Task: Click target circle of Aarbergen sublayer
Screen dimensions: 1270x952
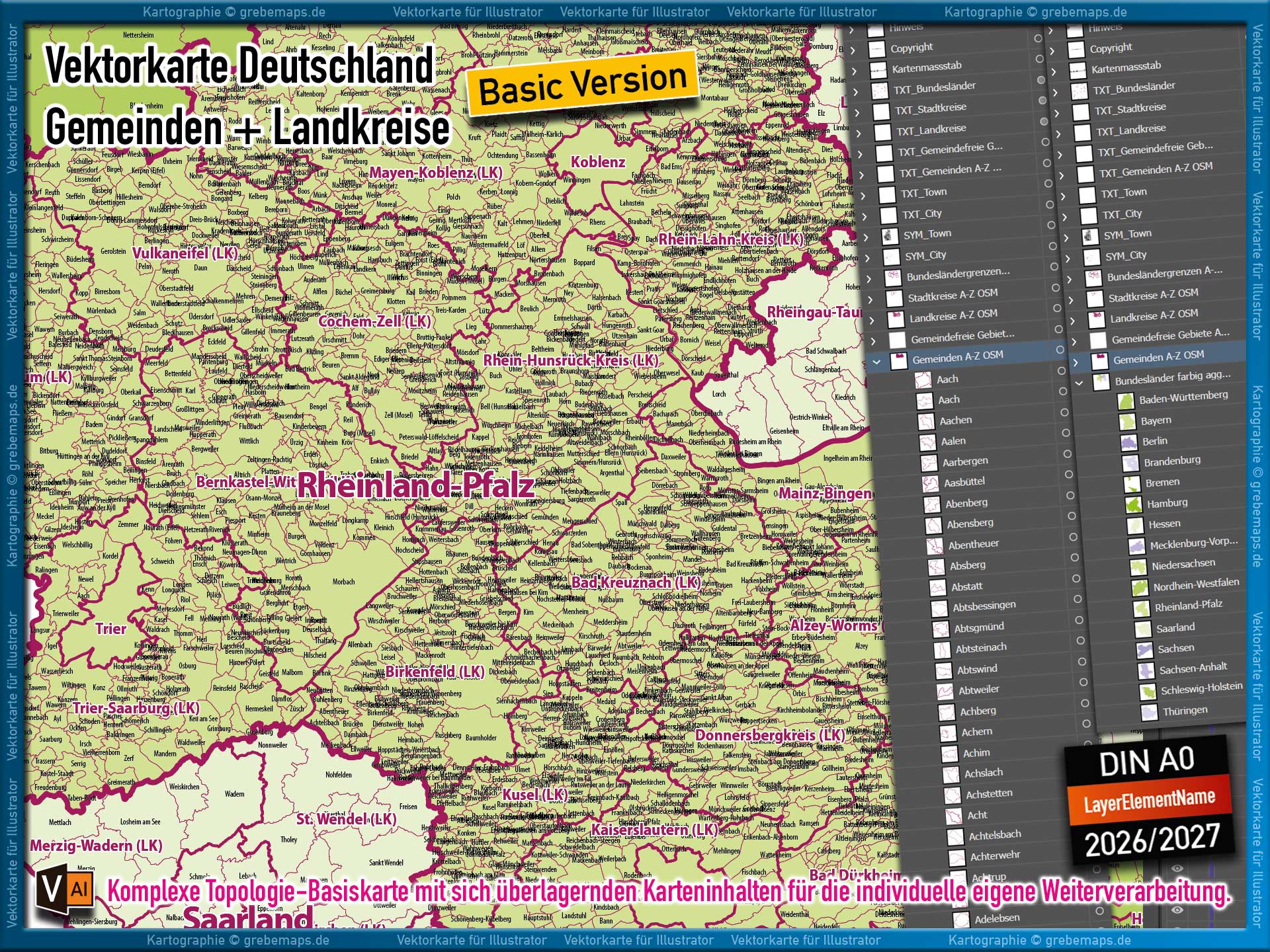Action: [1067, 454]
